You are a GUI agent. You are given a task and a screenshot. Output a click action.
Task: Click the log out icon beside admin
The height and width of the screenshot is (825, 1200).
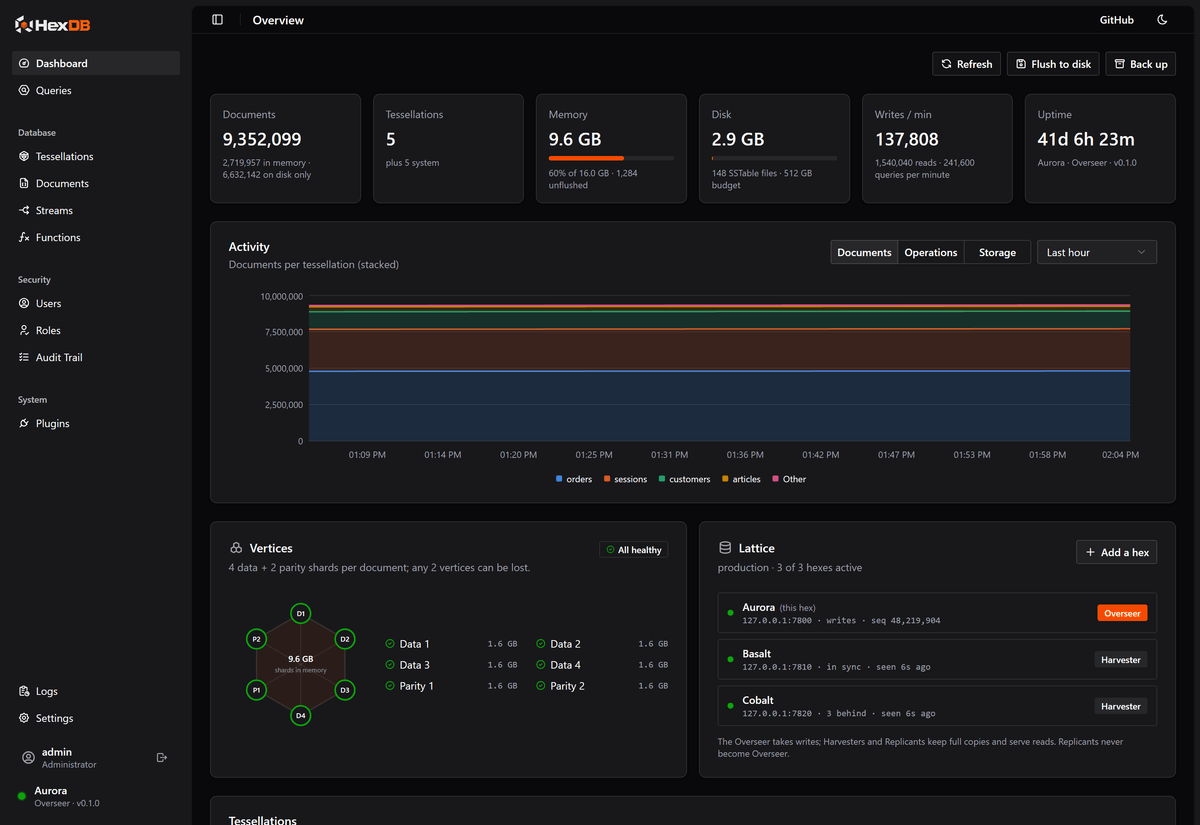(x=162, y=758)
